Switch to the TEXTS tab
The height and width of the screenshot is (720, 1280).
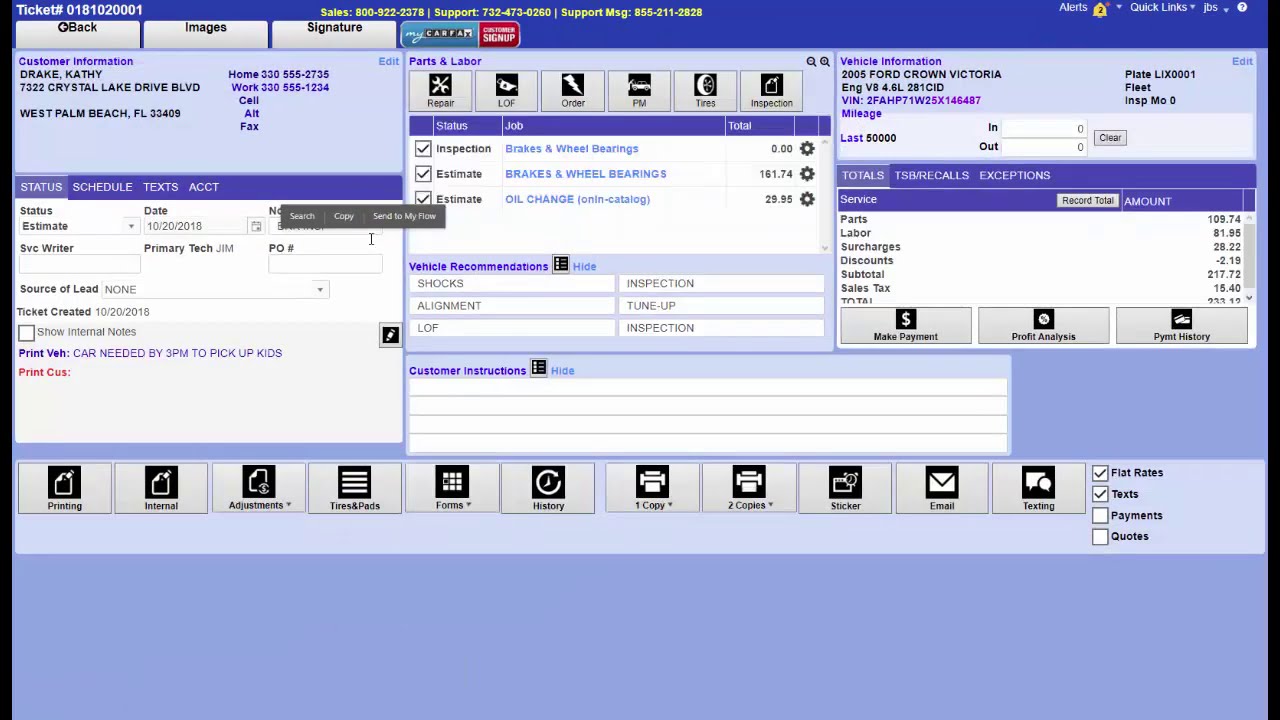pyautogui.click(x=160, y=187)
